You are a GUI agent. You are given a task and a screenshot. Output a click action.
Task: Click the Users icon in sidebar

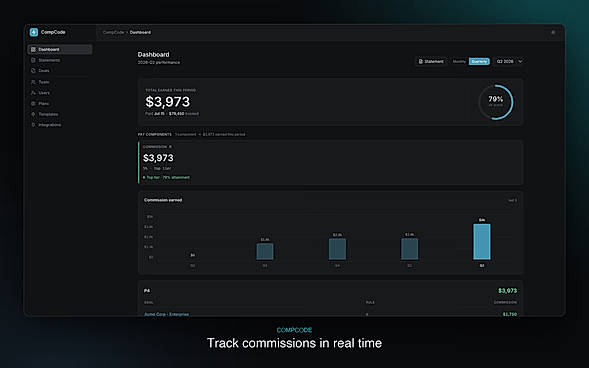[33, 93]
